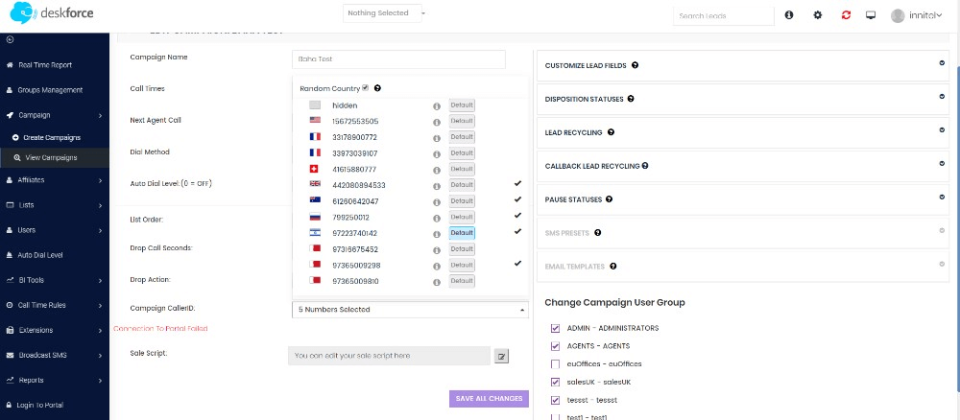Image resolution: width=960 pixels, height=420 pixels.
Task: Click info icon for number 97365009810
Action: pos(437,282)
